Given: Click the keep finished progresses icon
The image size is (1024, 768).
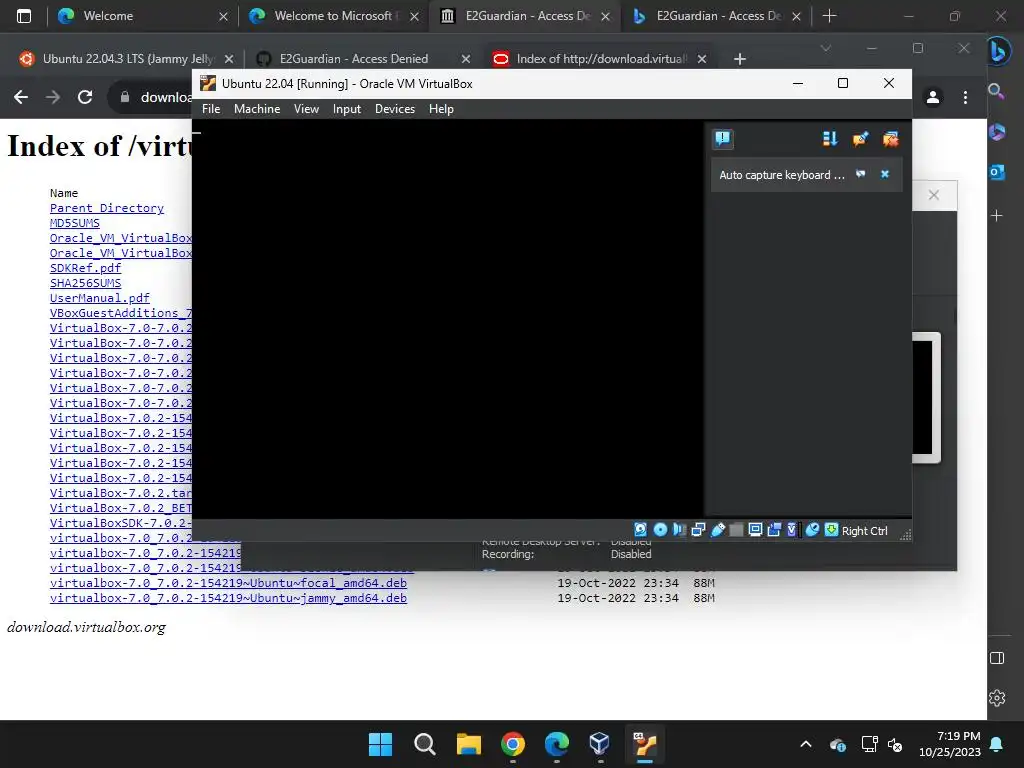Looking at the screenshot, I should pos(860,138).
